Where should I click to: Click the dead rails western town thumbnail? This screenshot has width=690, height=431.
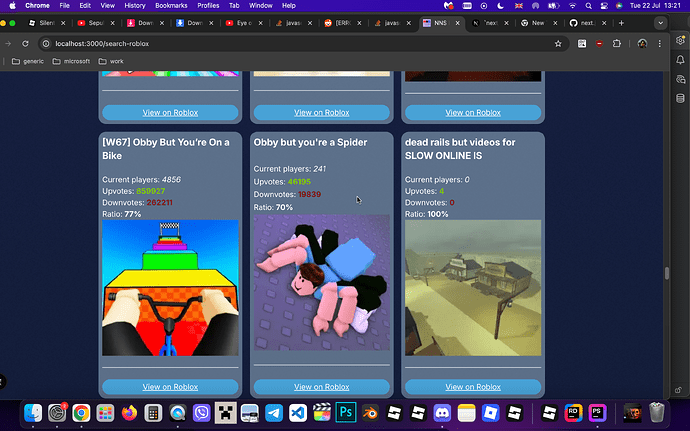coord(473,288)
